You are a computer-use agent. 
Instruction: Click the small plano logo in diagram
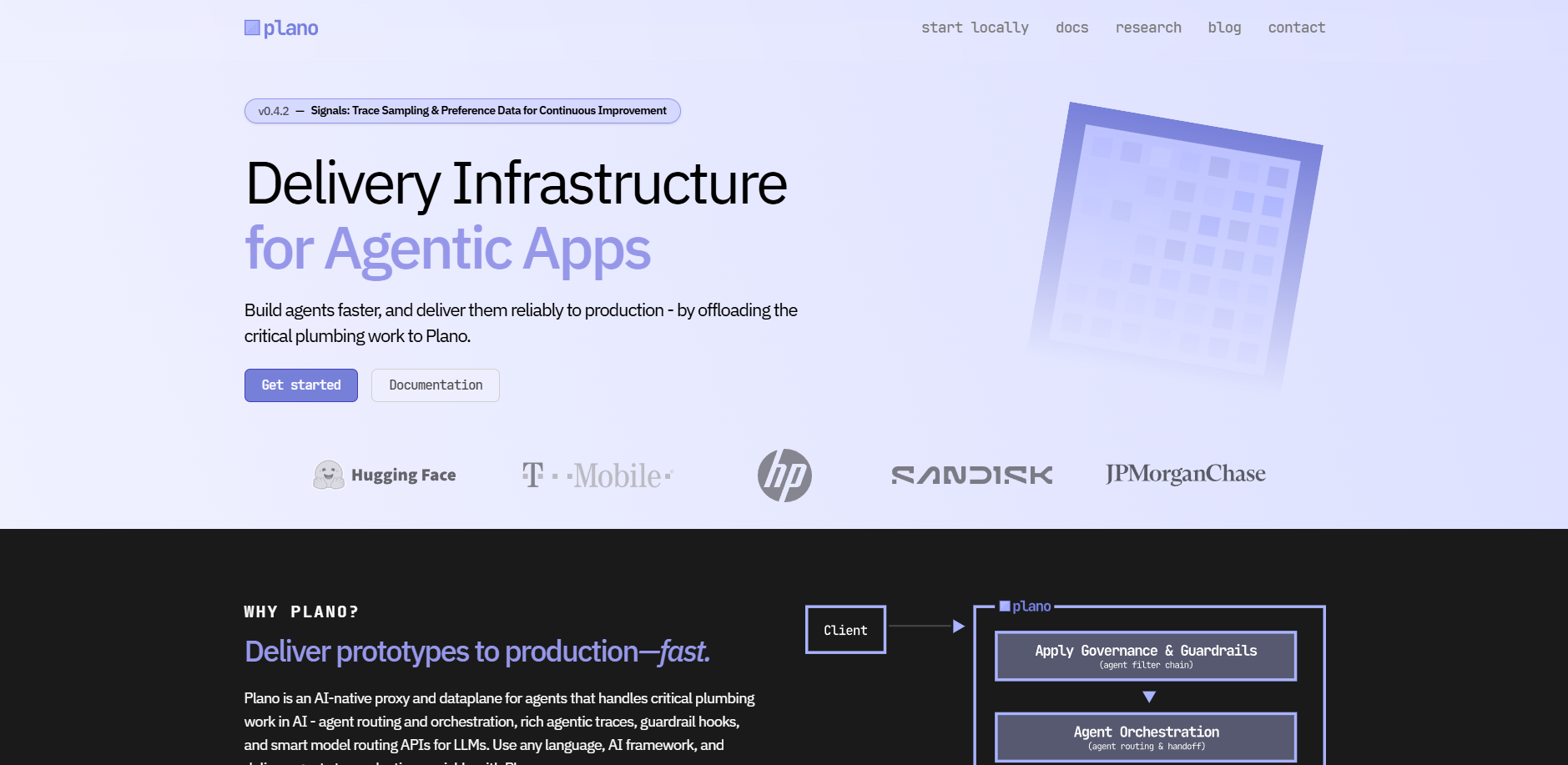1025,606
